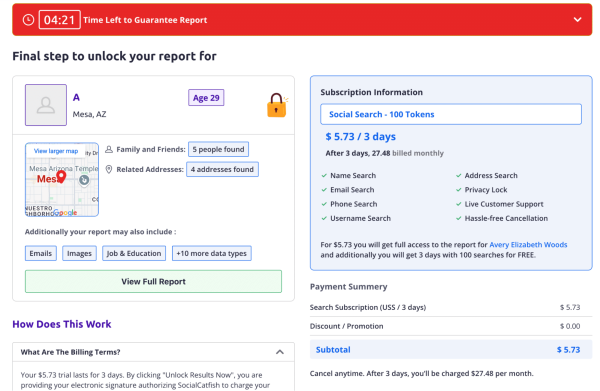Viewport: 600px width, 391px height.
Task: Open 4 addresses found badge
Action: pyautogui.click(x=222, y=169)
